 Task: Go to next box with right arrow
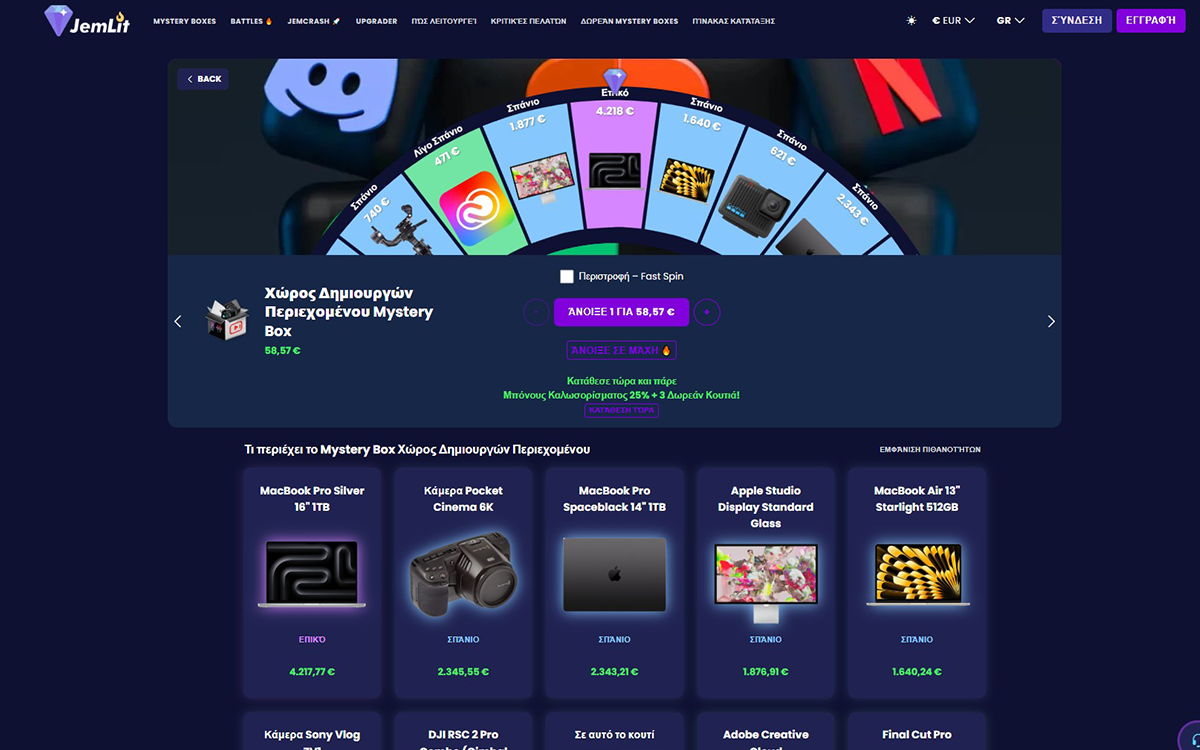(1051, 321)
